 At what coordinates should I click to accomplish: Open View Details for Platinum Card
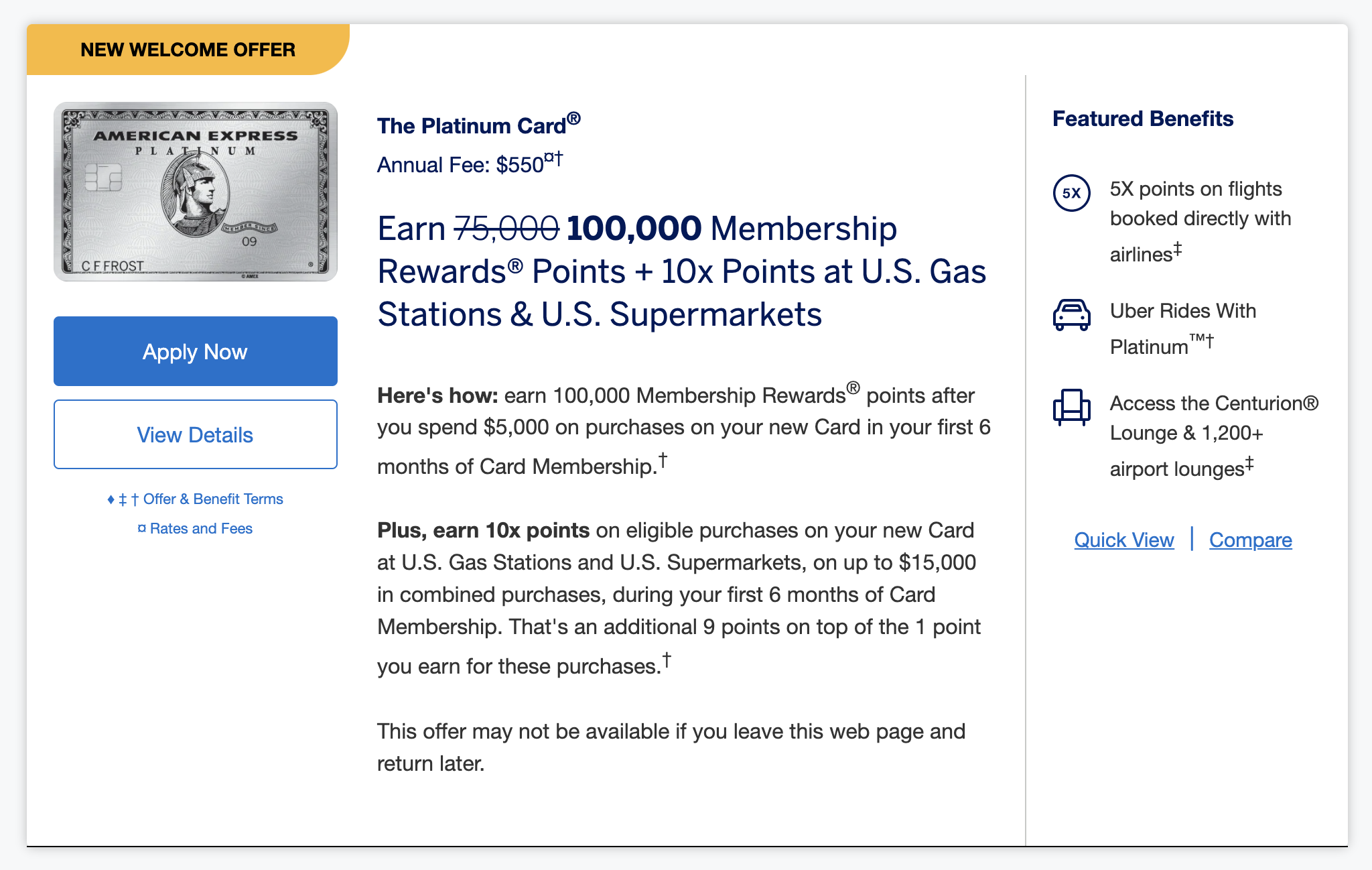point(196,435)
